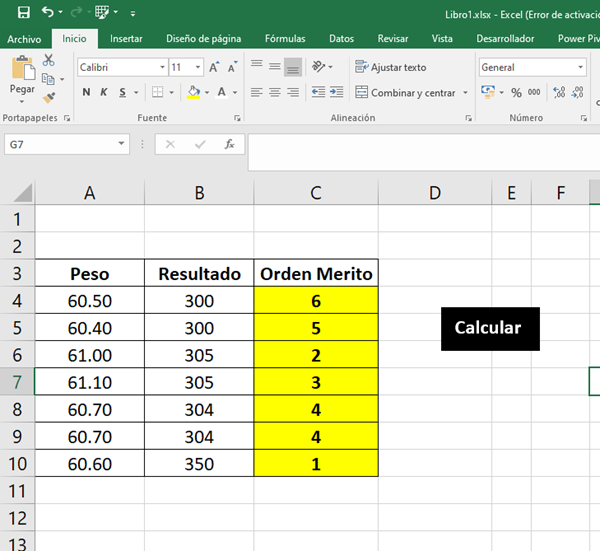Viewport: 600px width, 551px height.
Task: Open Fuente dialog launcher
Action: 237,118
